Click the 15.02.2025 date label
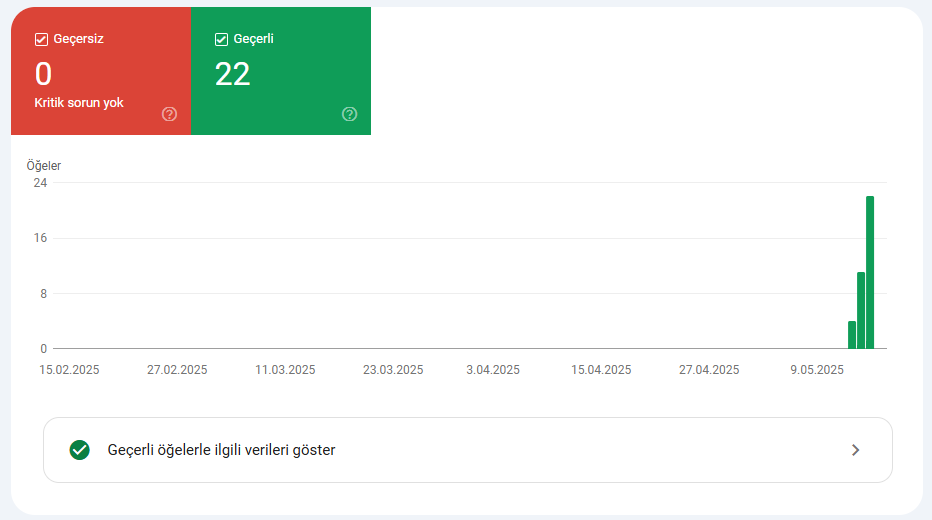The width and height of the screenshot is (932, 520). [69, 370]
